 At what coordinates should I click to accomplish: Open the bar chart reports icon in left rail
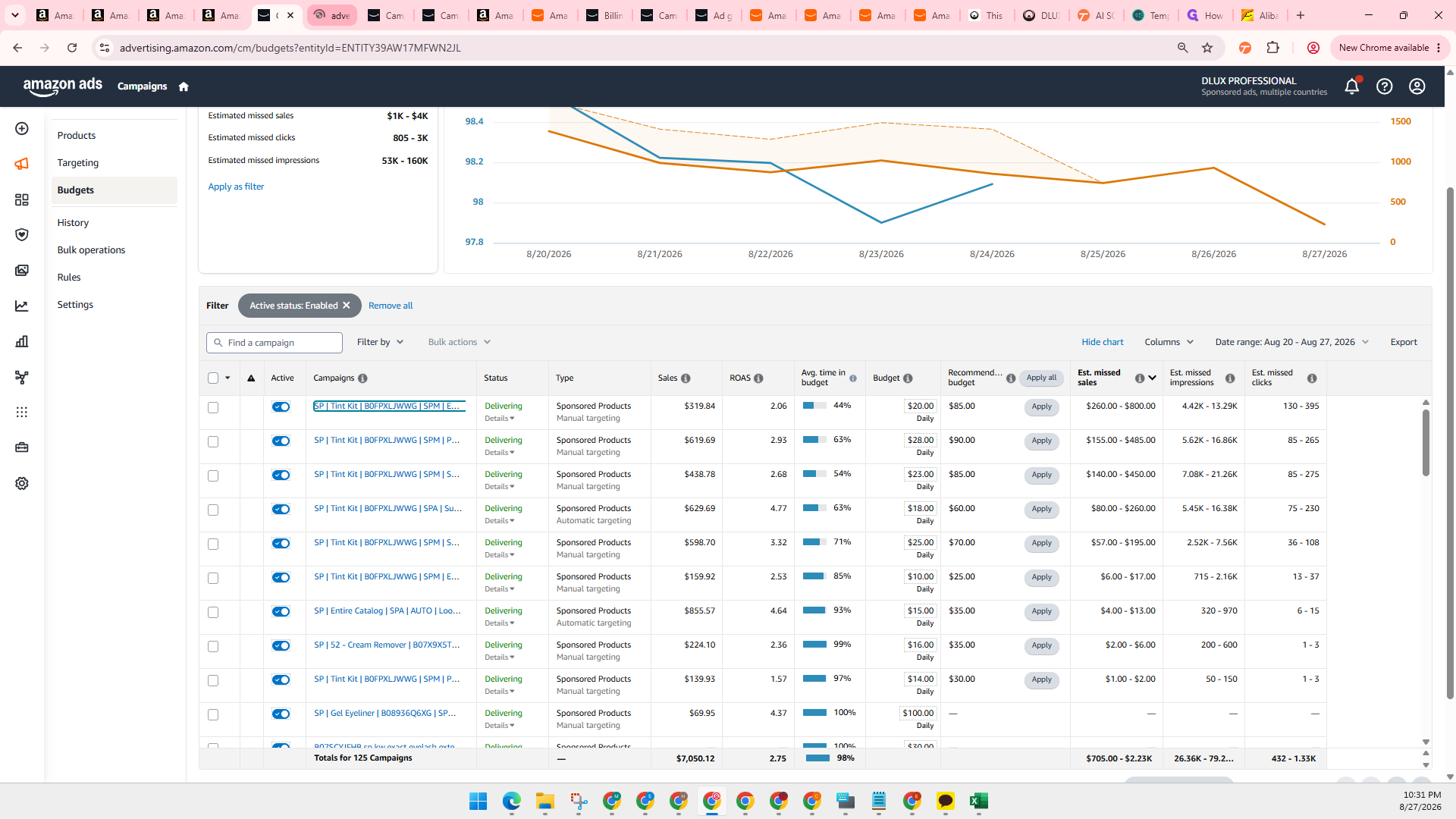pyautogui.click(x=22, y=341)
